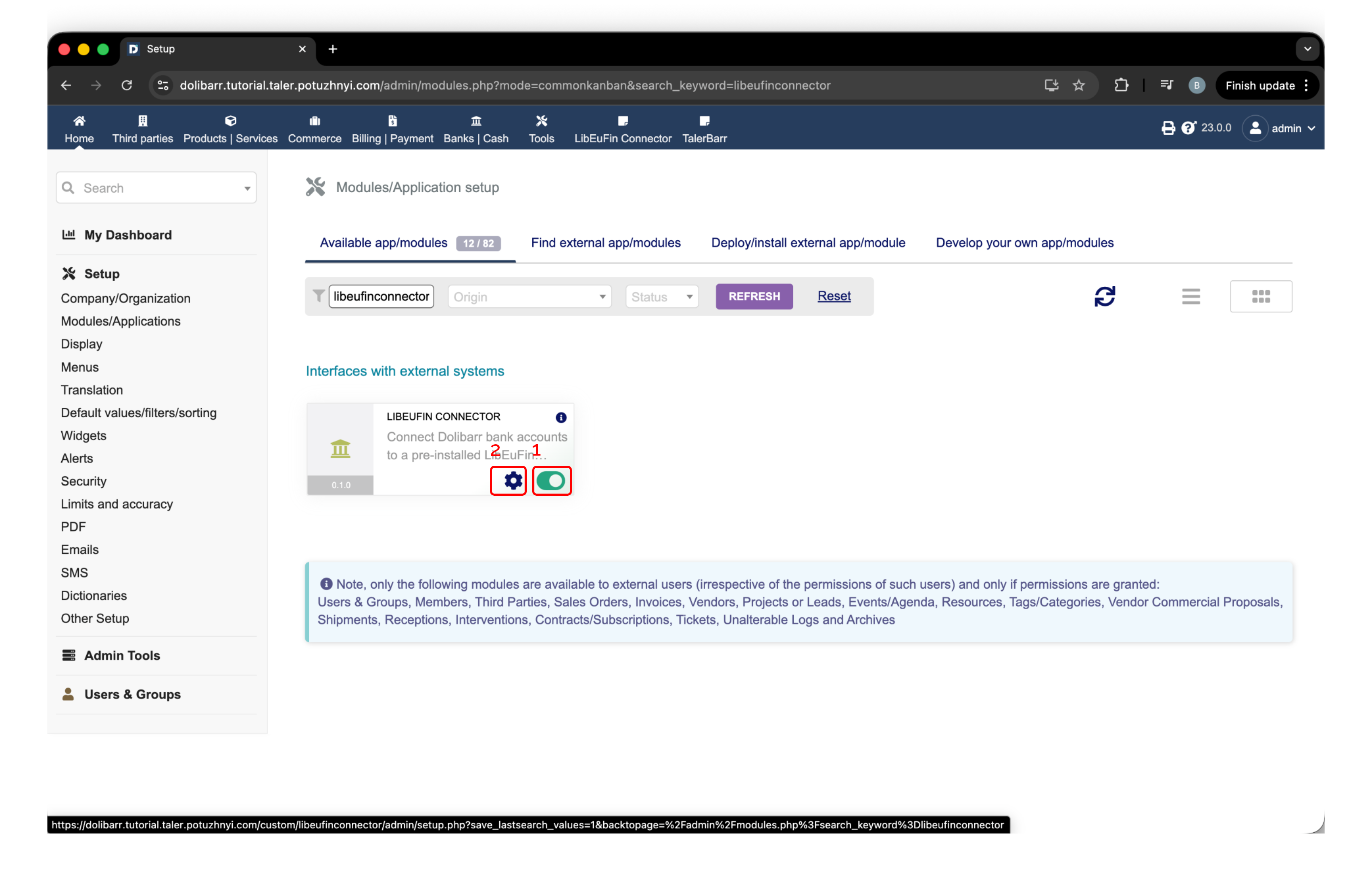This screenshot has width=1372, height=896.
Task: Open the Banks | Cash menu
Action: (x=476, y=129)
